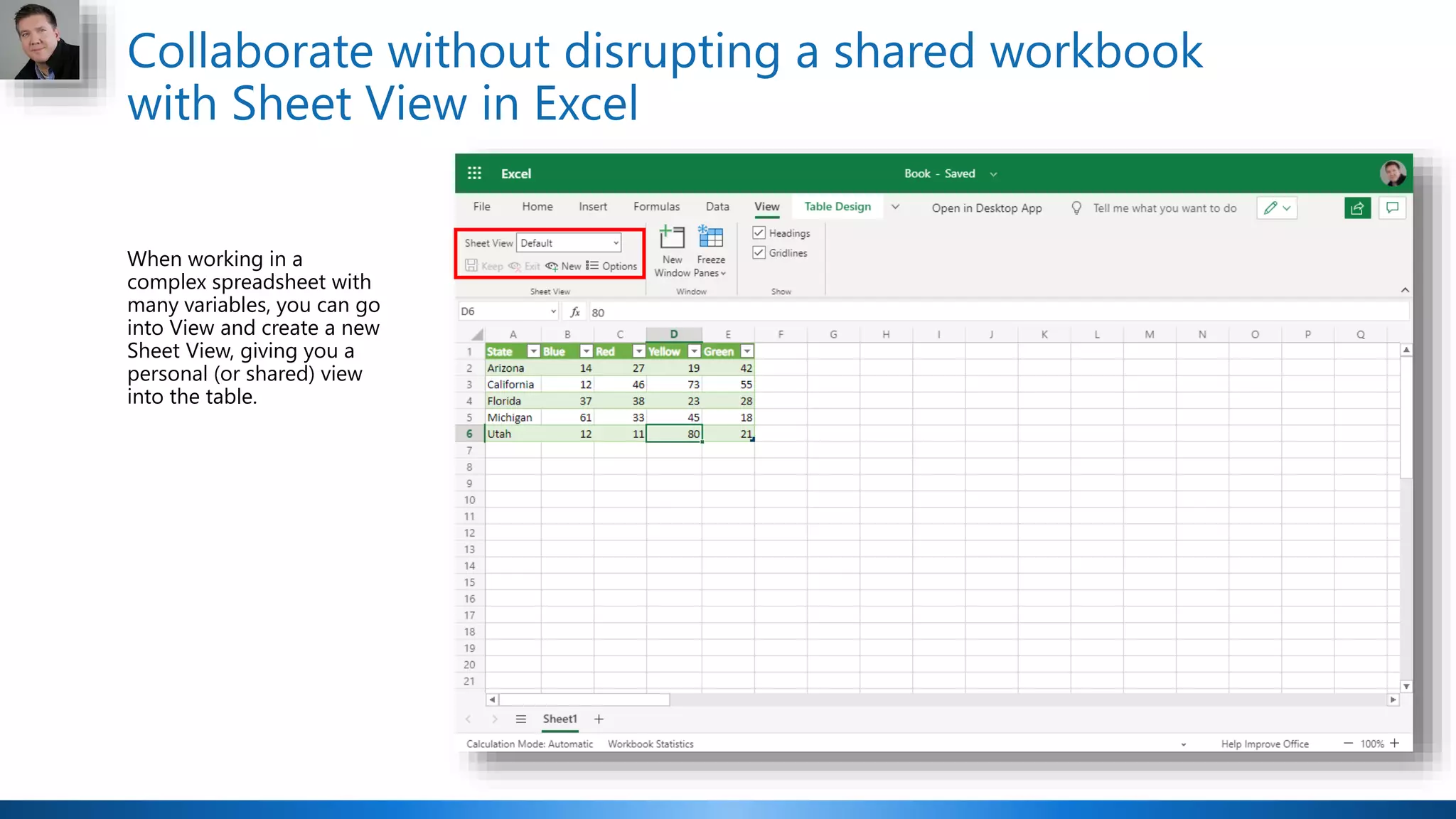The height and width of the screenshot is (819, 1456).
Task: Open Yellow column filter dropdown
Action: pos(694,351)
